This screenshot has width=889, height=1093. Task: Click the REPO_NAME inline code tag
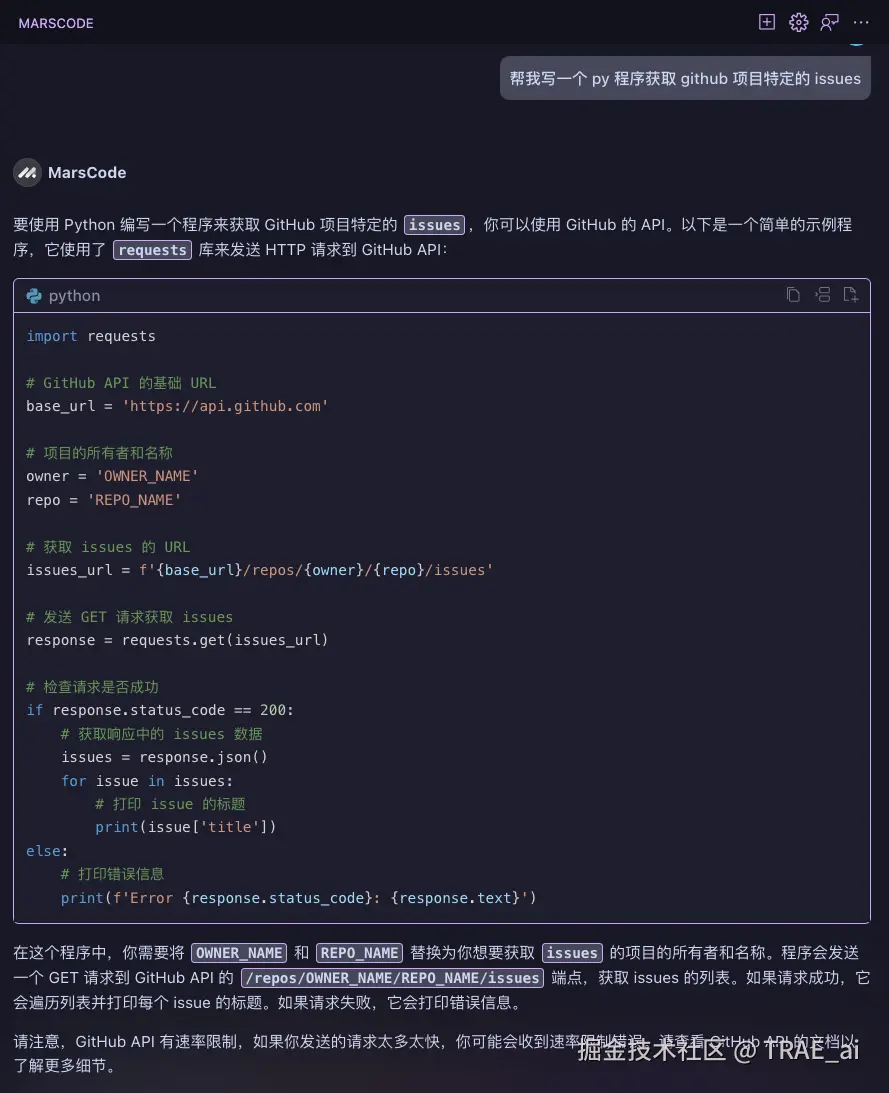pos(359,953)
